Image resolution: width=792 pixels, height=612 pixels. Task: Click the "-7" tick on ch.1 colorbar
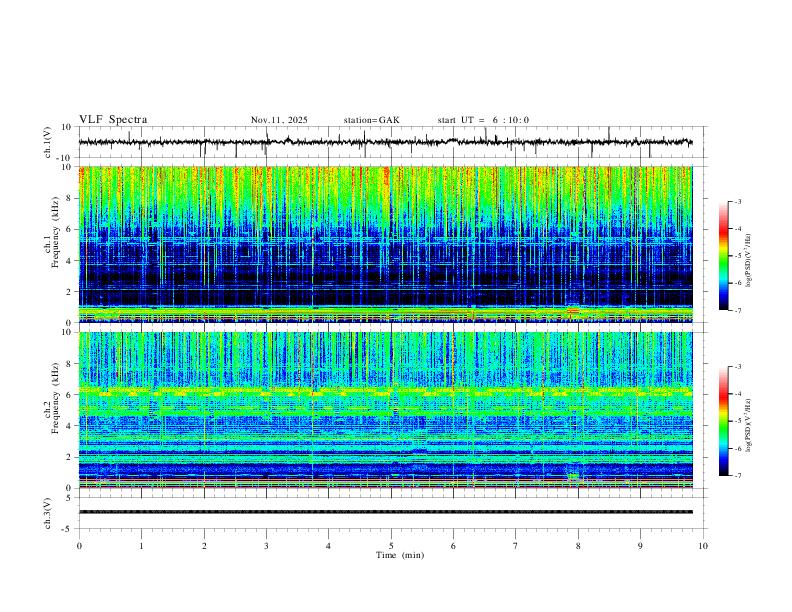pyautogui.click(x=738, y=310)
